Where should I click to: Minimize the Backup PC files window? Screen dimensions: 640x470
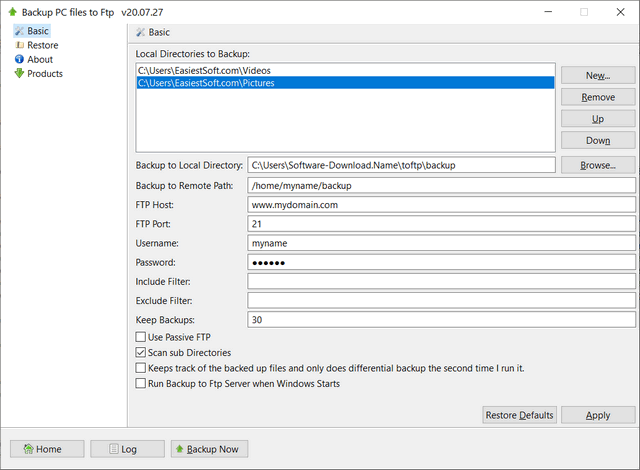(548, 12)
